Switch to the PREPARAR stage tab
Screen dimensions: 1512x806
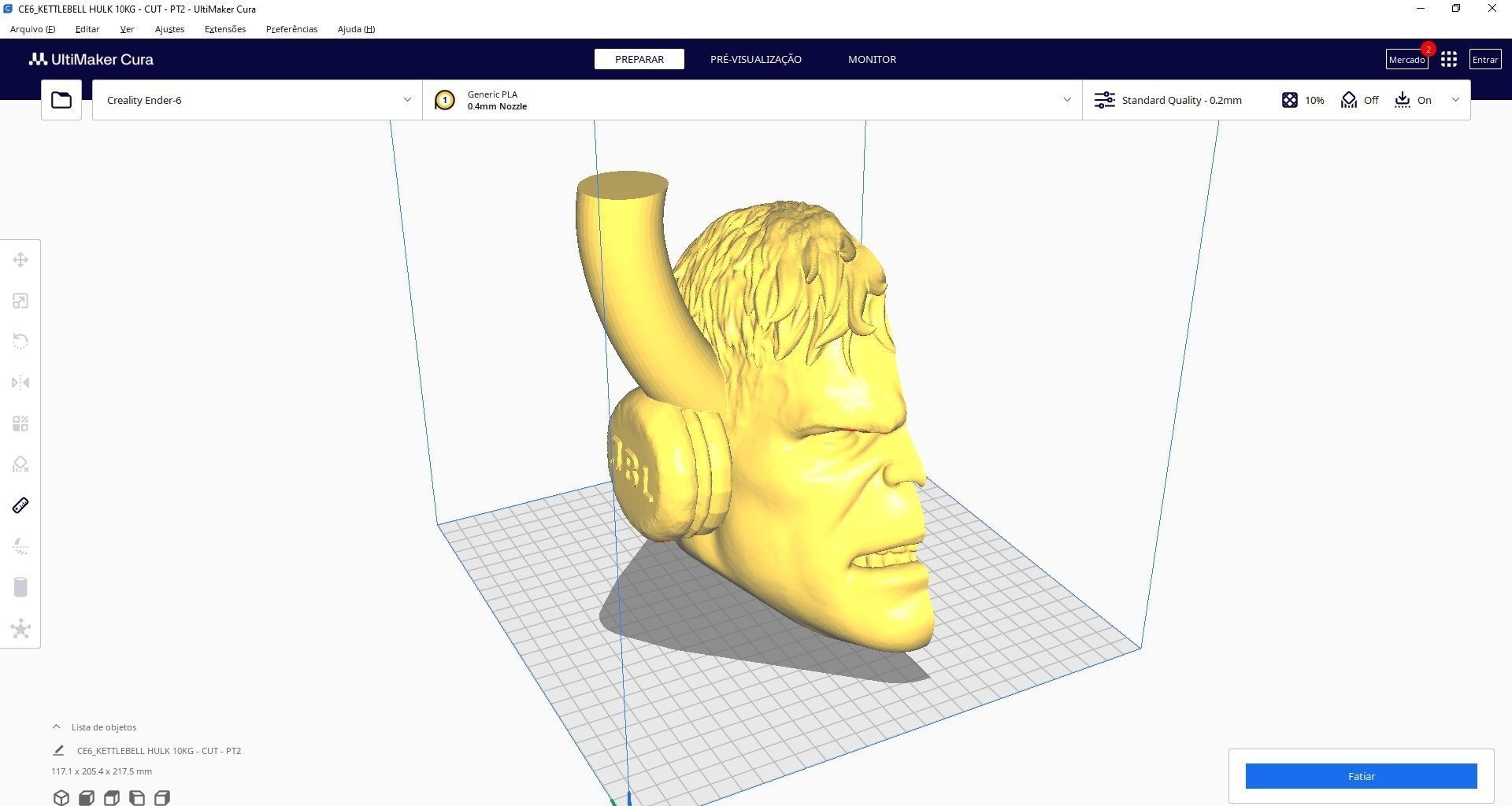(x=639, y=59)
